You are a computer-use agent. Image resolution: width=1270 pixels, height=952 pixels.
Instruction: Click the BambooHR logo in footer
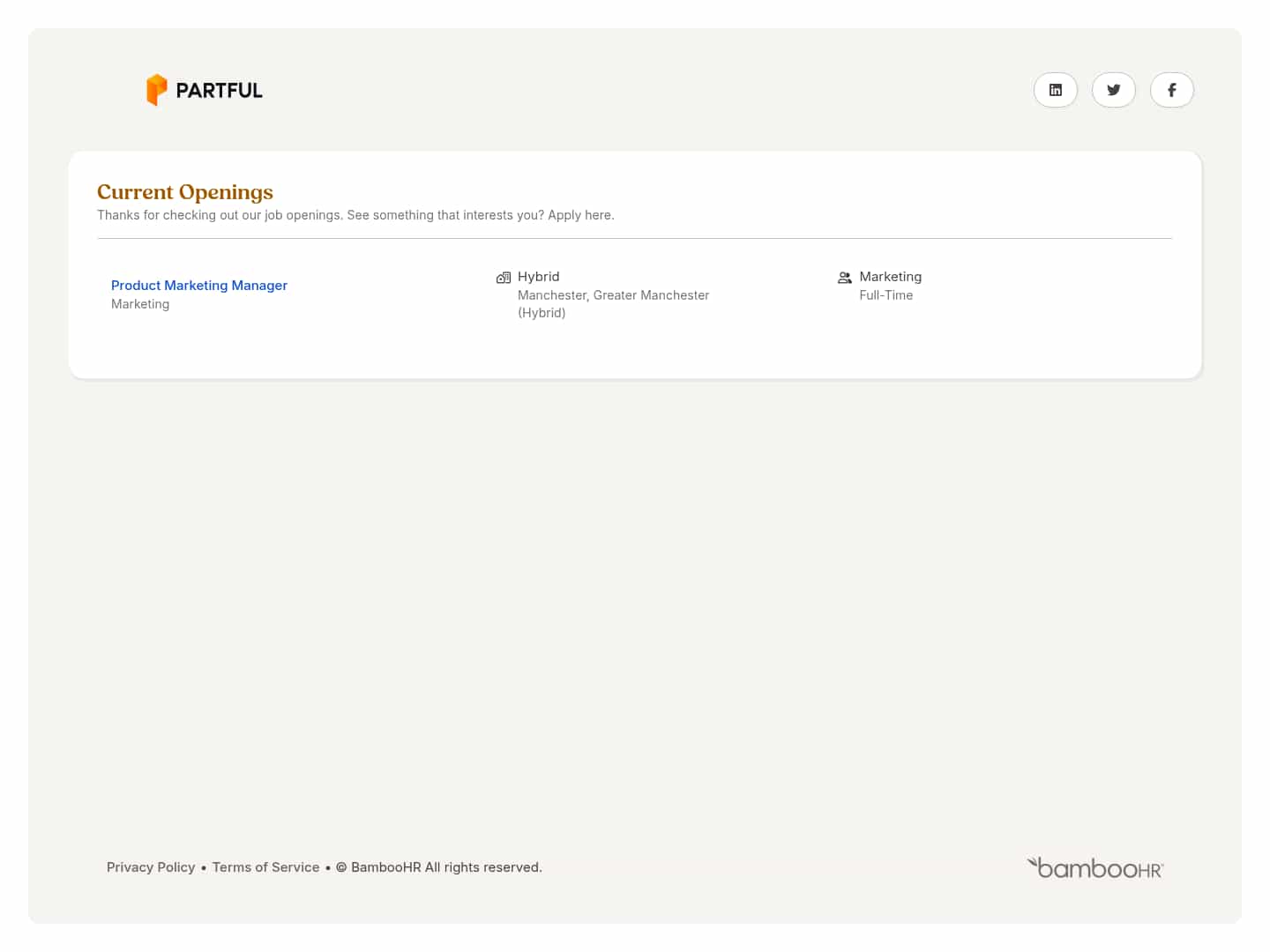[x=1095, y=868]
